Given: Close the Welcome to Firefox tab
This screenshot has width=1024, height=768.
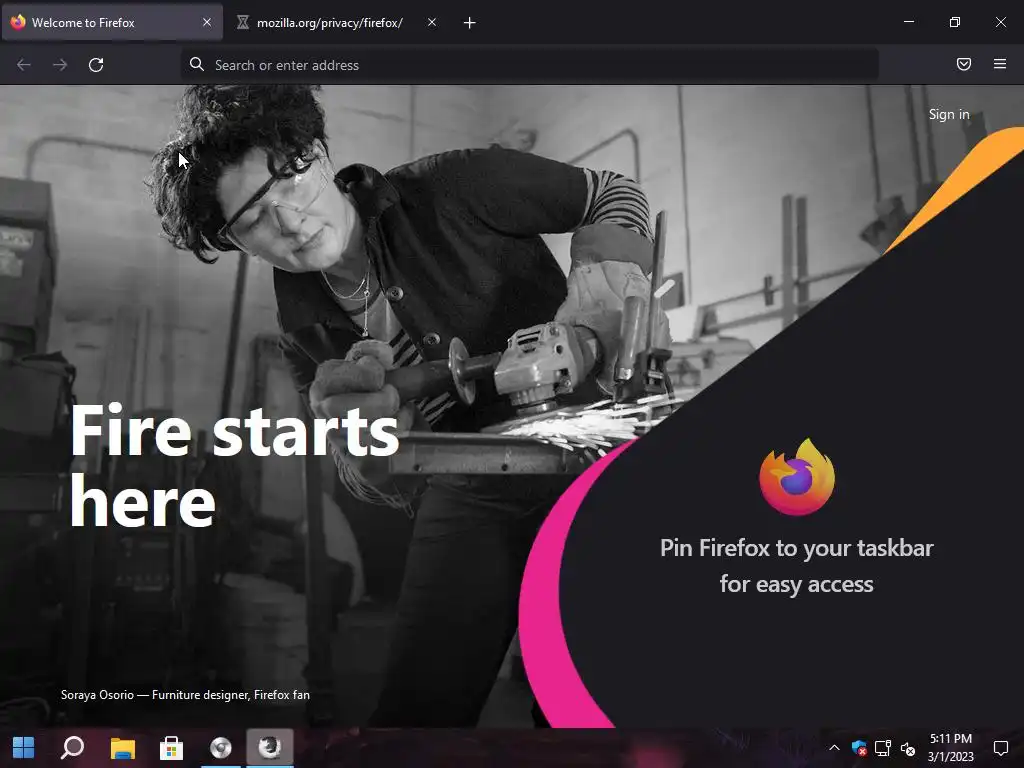Looking at the screenshot, I should click(x=207, y=22).
